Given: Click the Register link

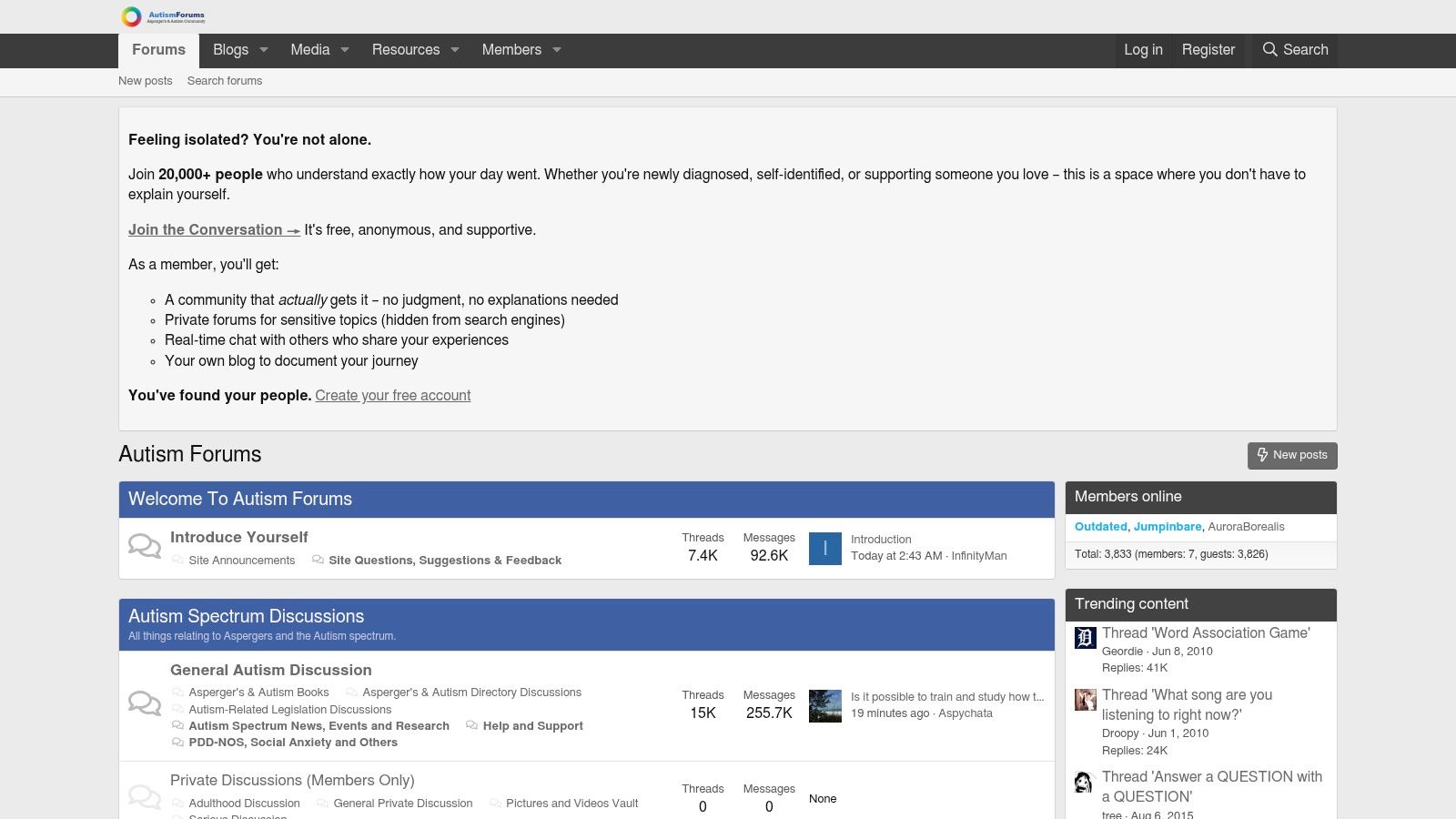Looking at the screenshot, I should pyautogui.click(x=1208, y=50).
